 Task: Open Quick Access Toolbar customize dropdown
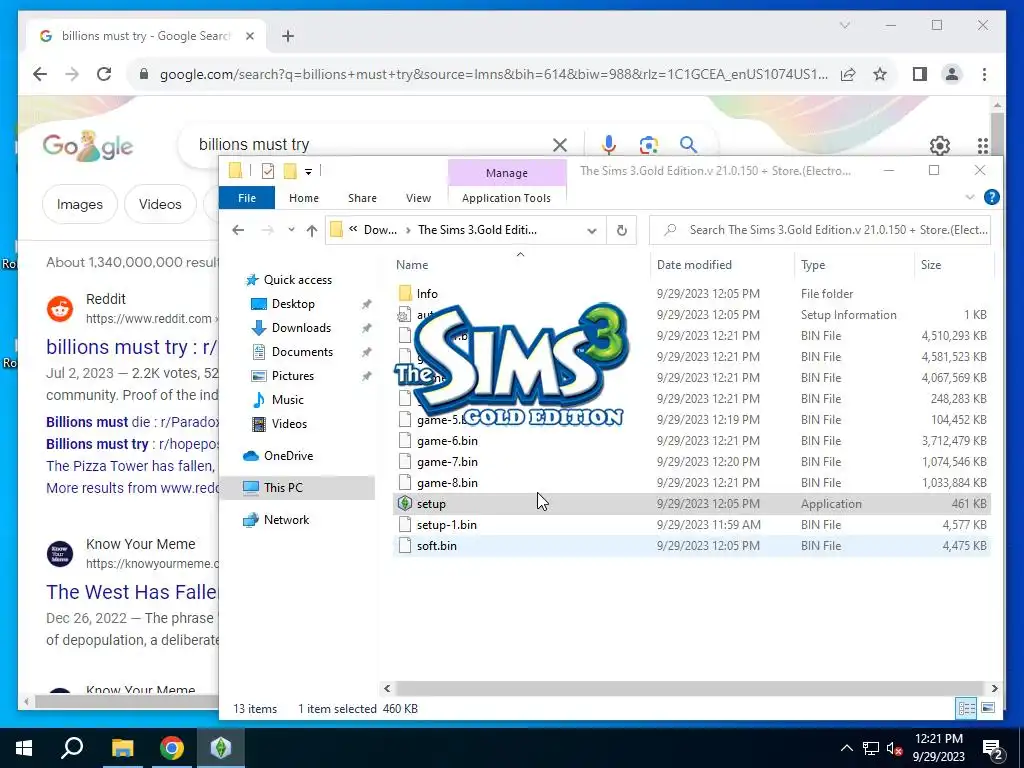coord(308,171)
